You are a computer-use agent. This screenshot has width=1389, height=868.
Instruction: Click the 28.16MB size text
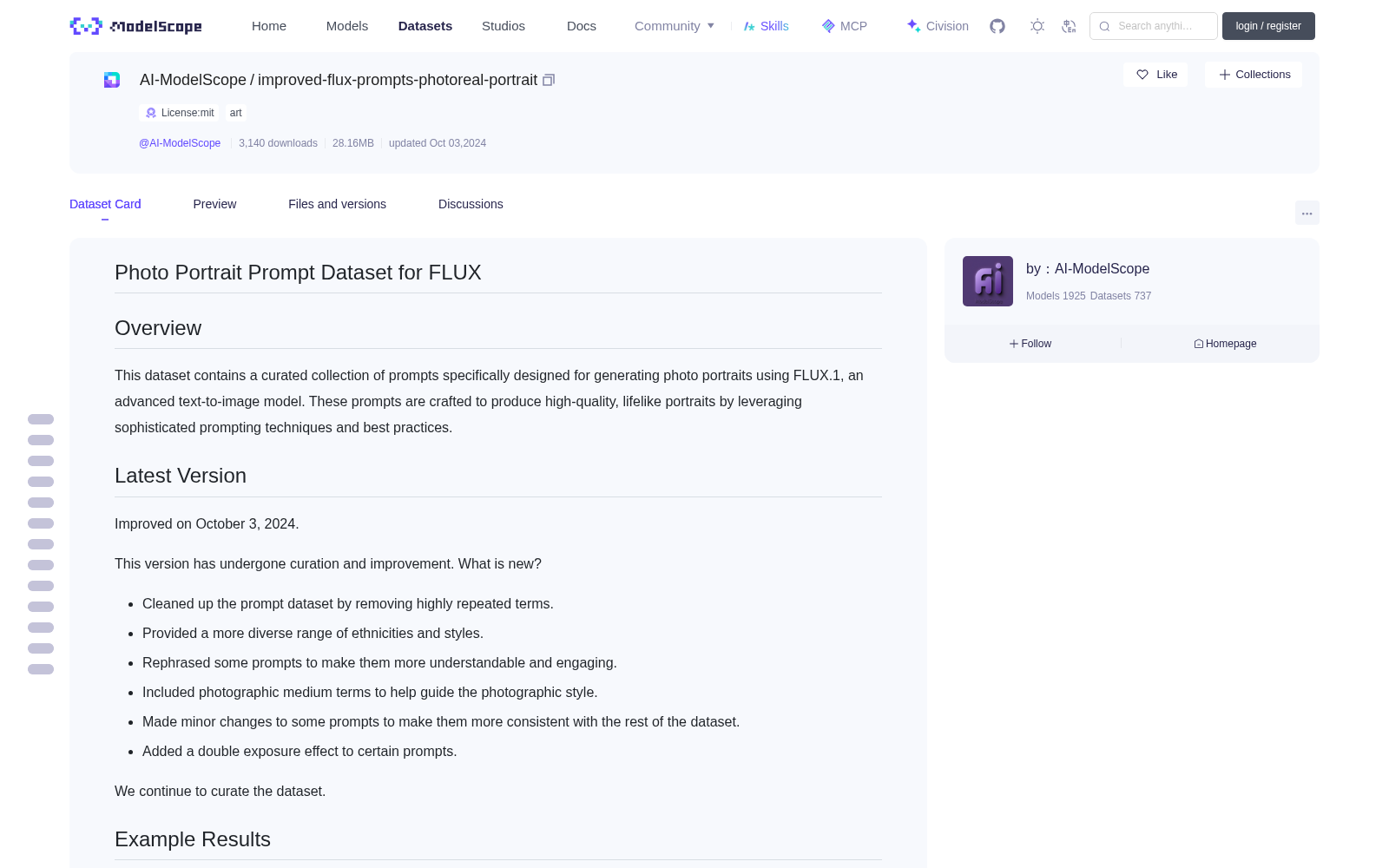click(x=353, y=143)
